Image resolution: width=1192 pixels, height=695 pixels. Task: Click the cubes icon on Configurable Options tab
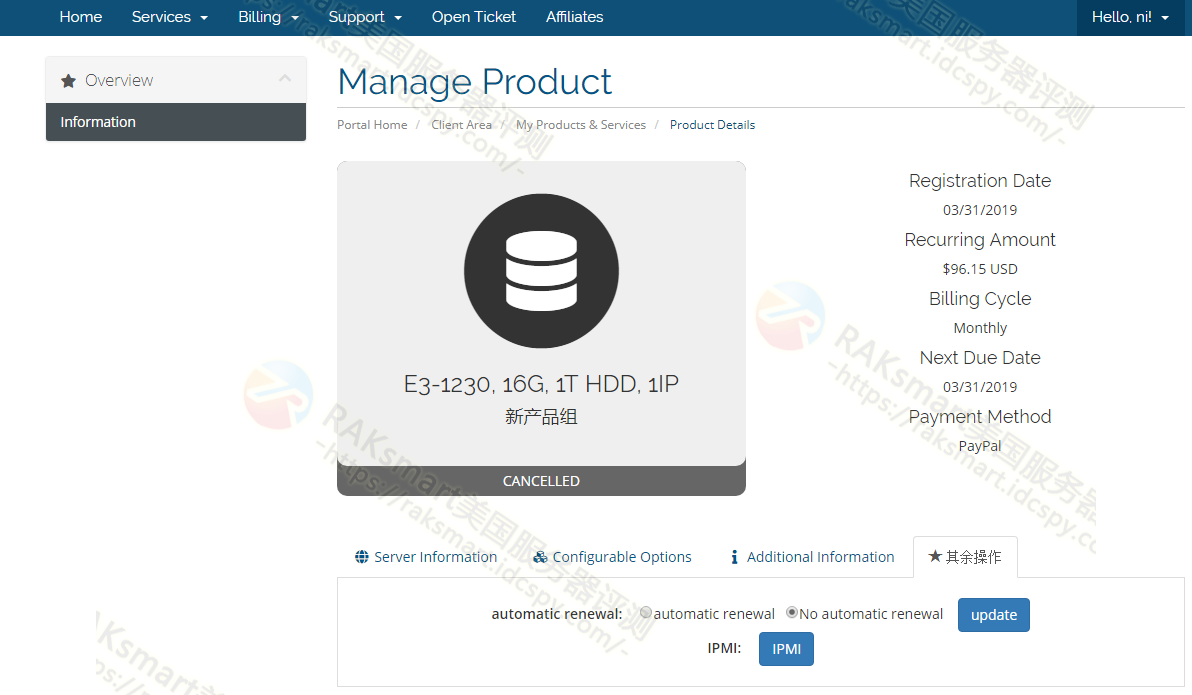[x=540, y=557]
